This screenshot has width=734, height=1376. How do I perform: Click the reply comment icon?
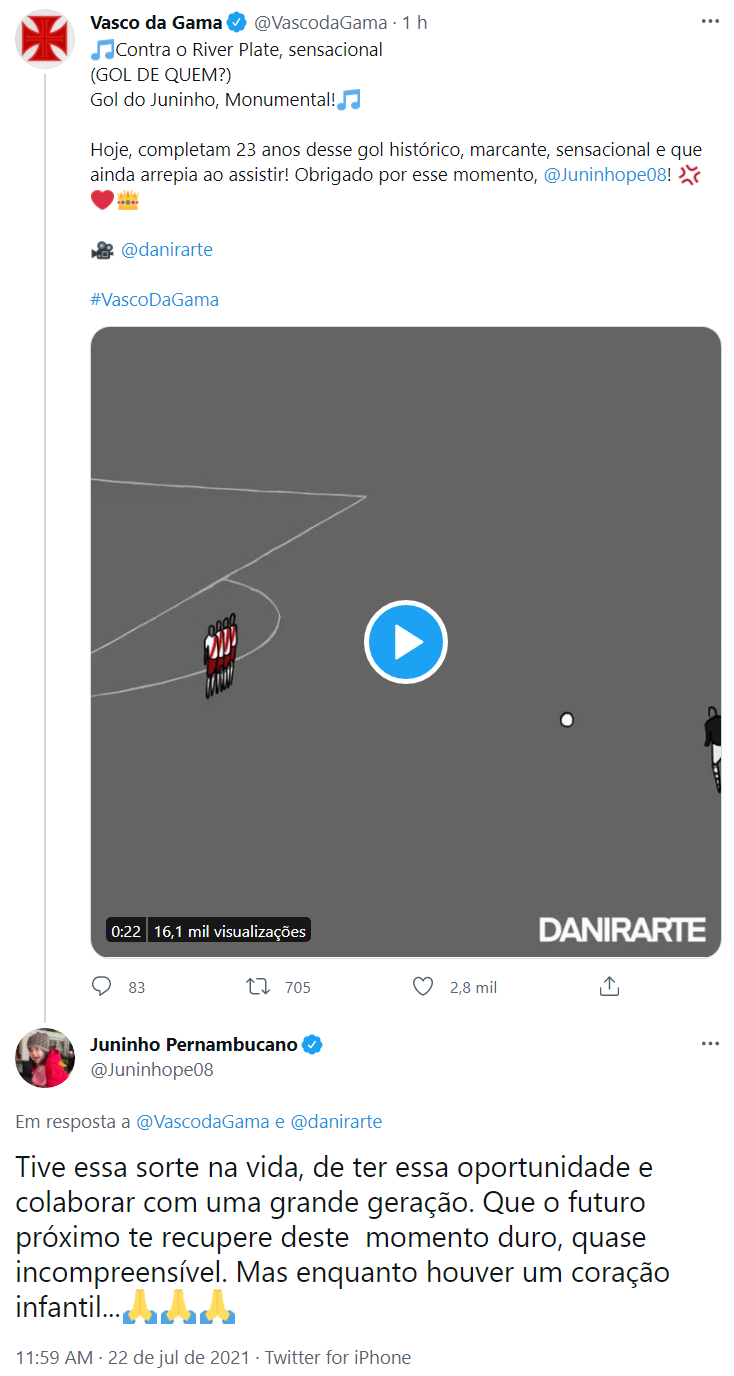[x=102, y=987]
